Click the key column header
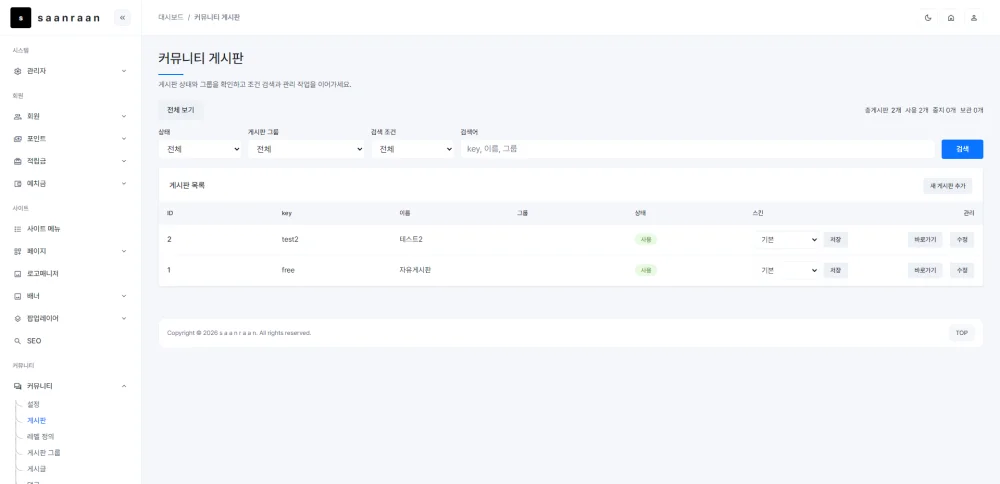Screen dimensions: 1000x484 [x=286, y=213]
